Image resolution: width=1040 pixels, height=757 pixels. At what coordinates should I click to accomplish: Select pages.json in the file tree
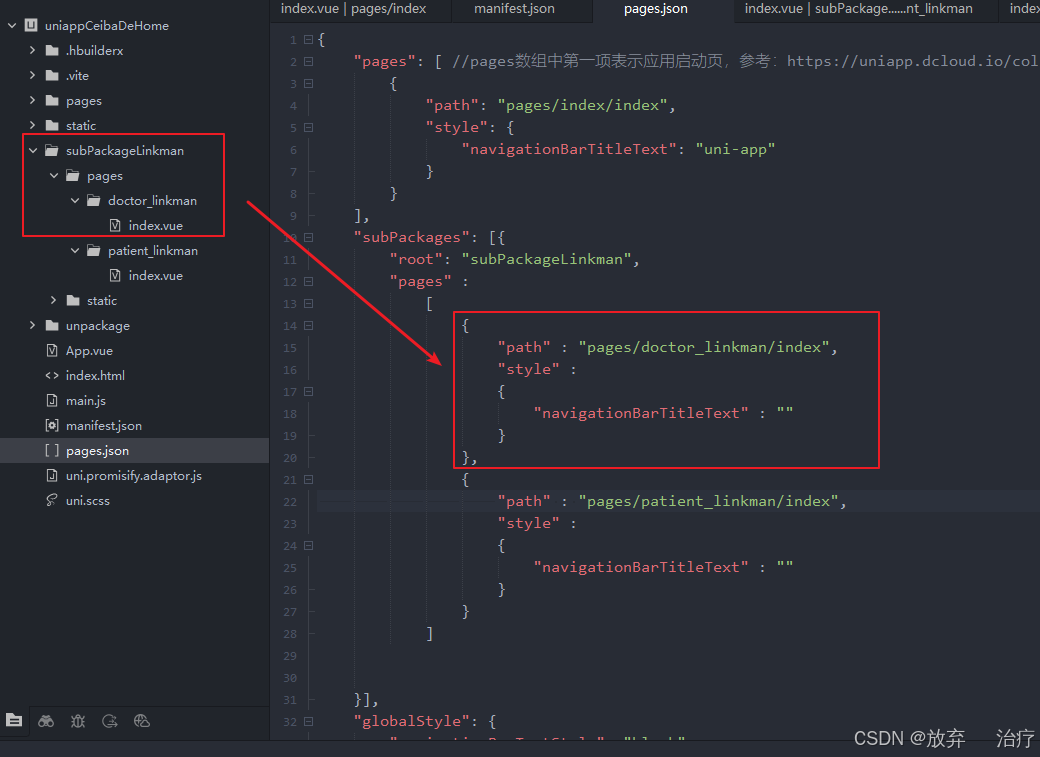97,450
